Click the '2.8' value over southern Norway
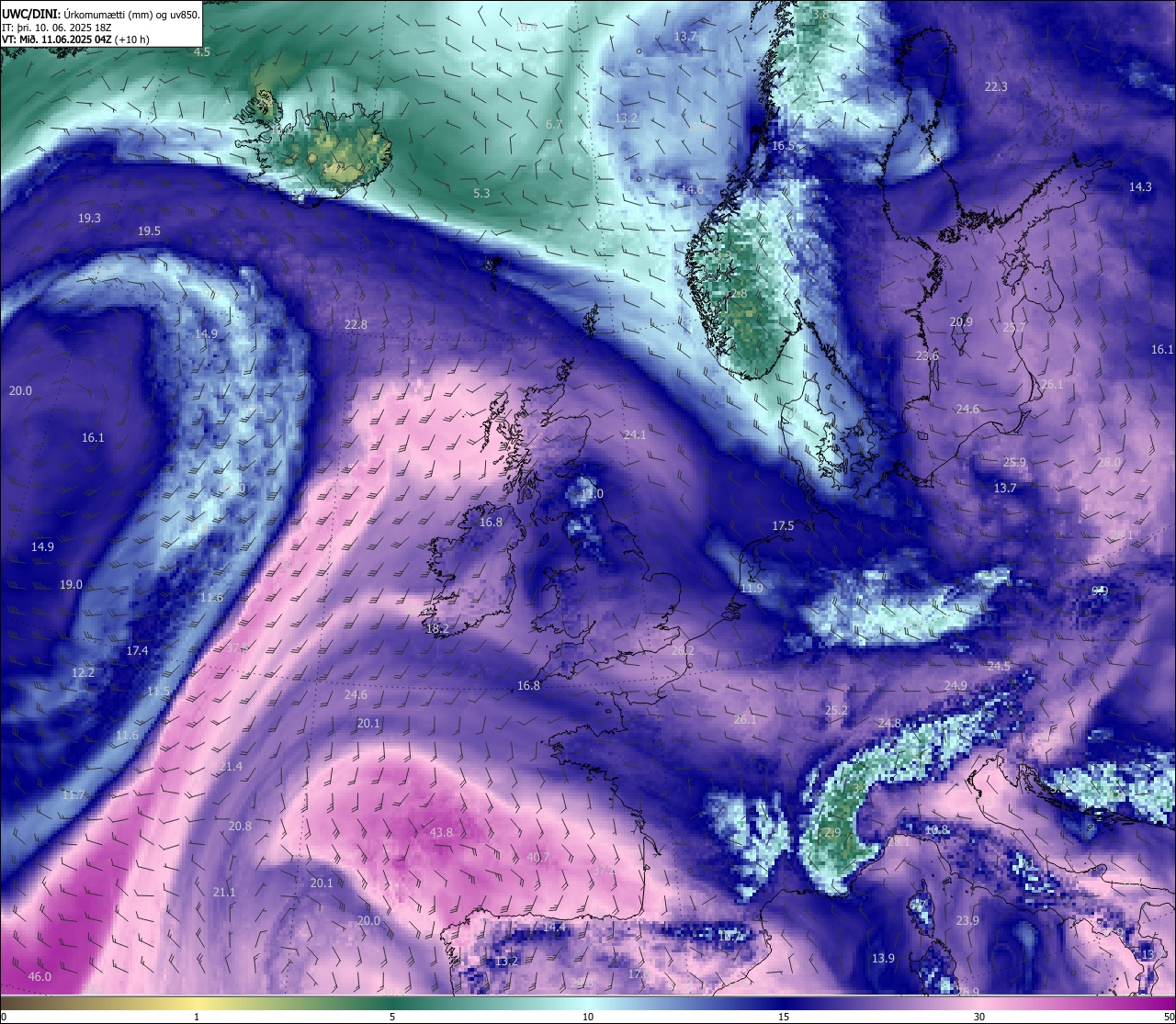Image resolution: width=1176 pixels, height=1024 pixels. coord(739,294)
